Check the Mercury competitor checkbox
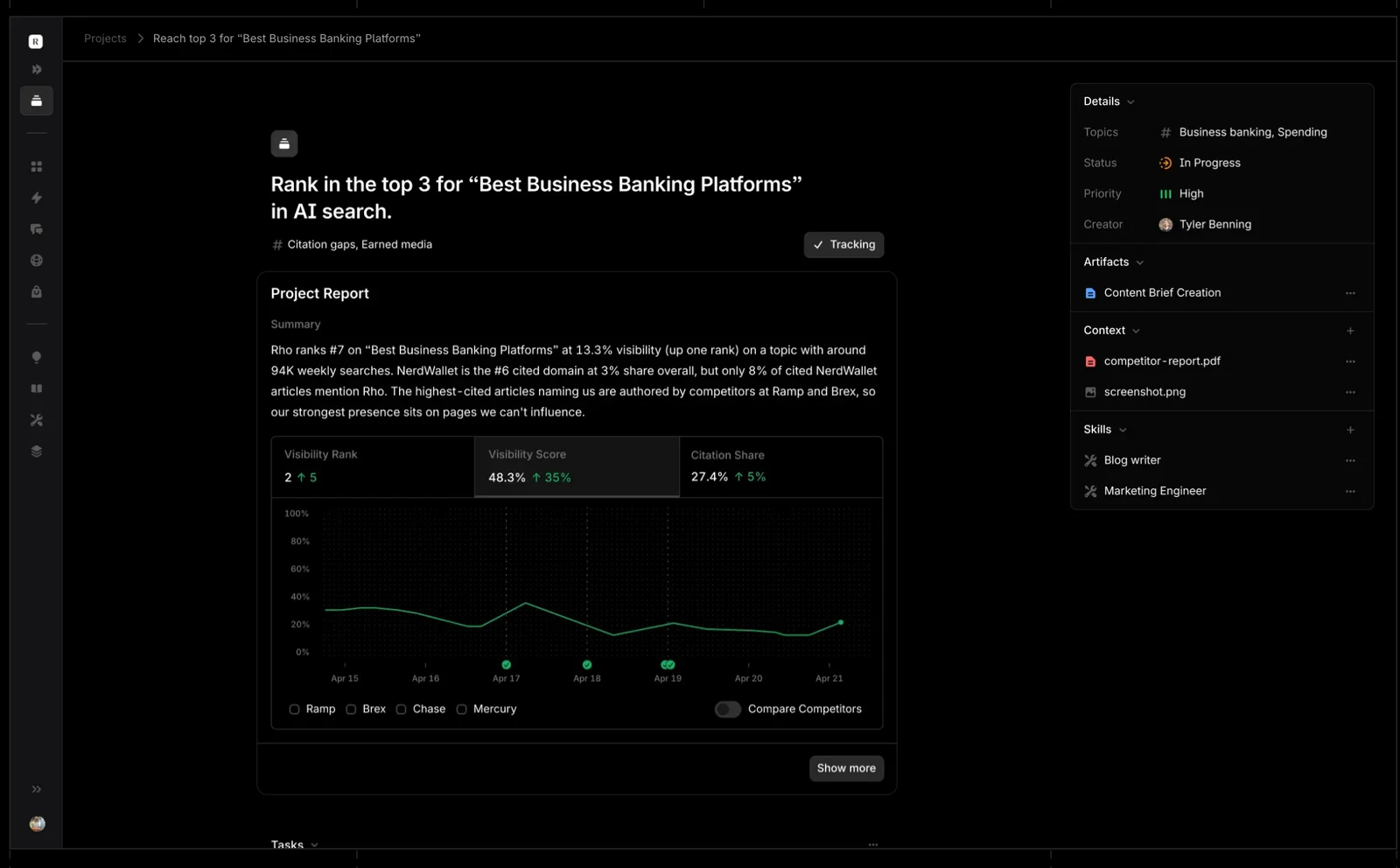The width and height of the screenshot is (1400, 868). pos(461,710)
